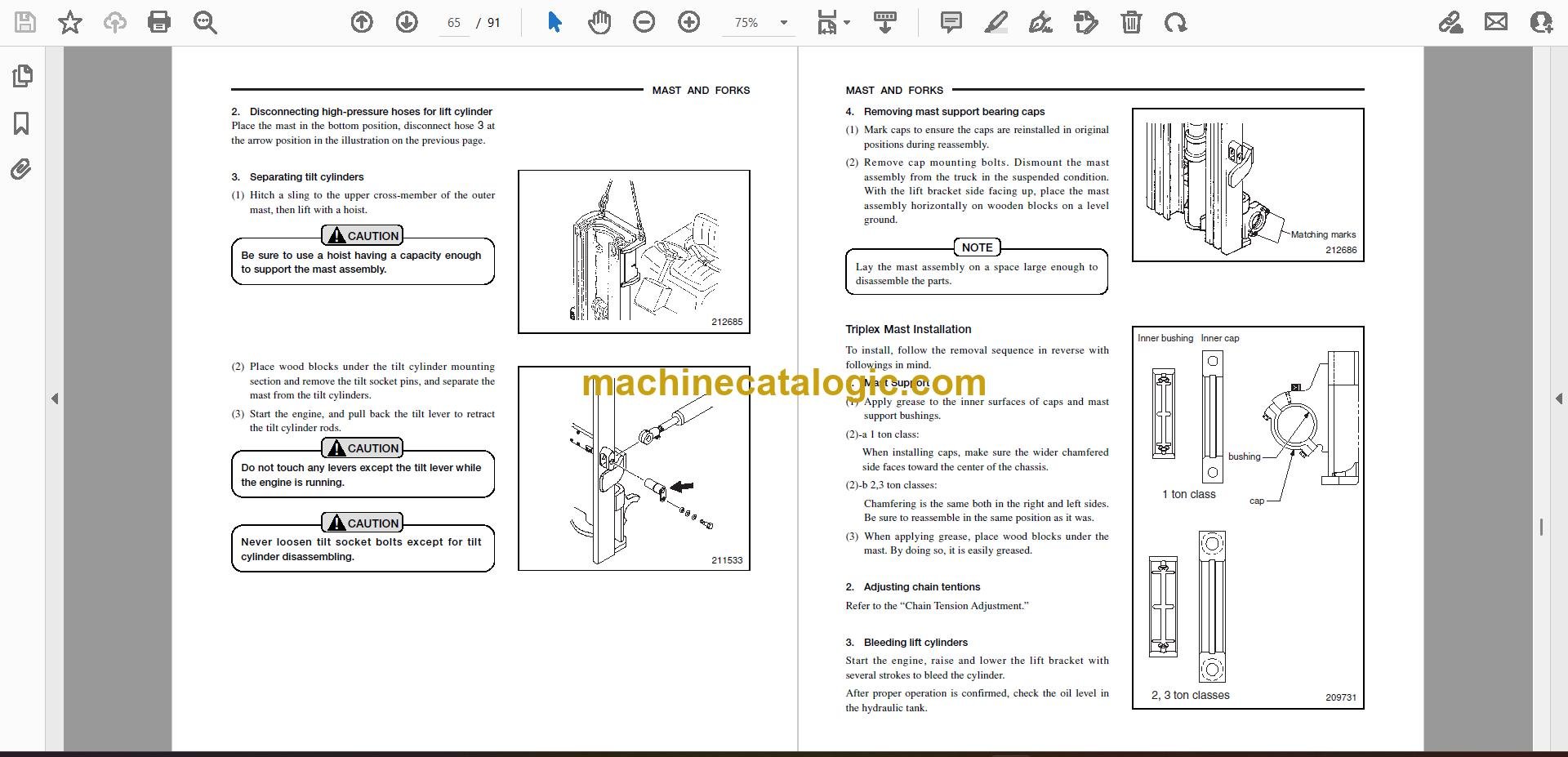Expand the page fit options arrow

(846, 23)
